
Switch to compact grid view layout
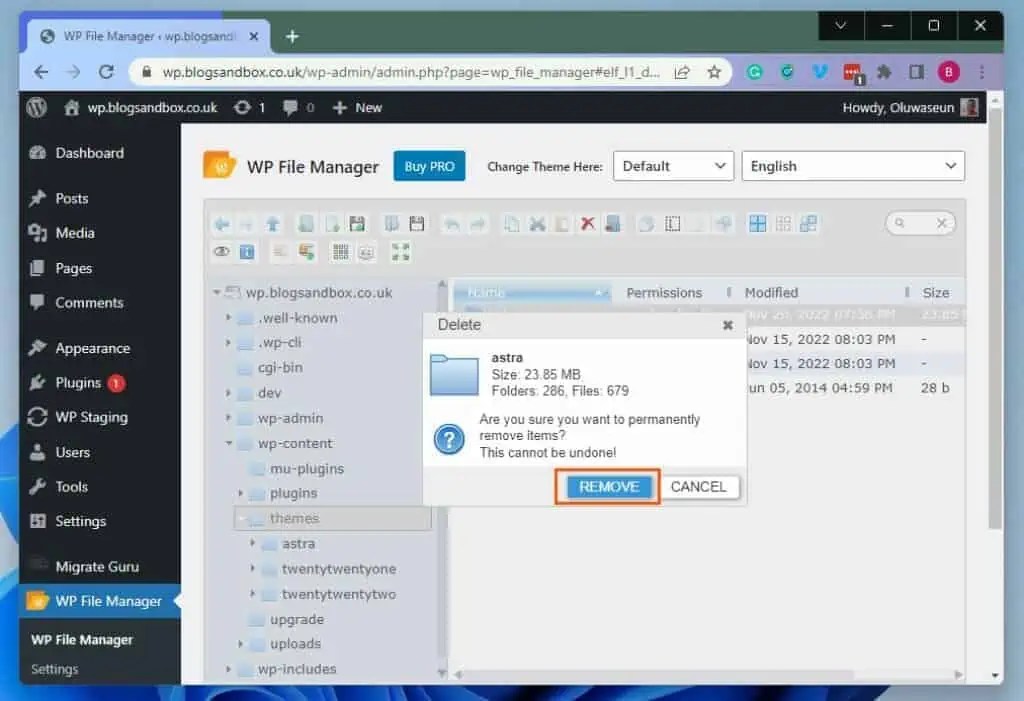click(x=786, y=222)
